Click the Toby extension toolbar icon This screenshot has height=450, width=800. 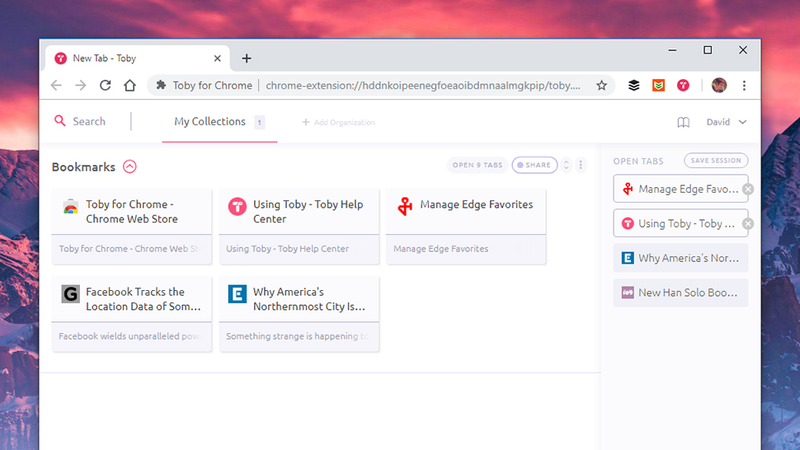[683, 85]
